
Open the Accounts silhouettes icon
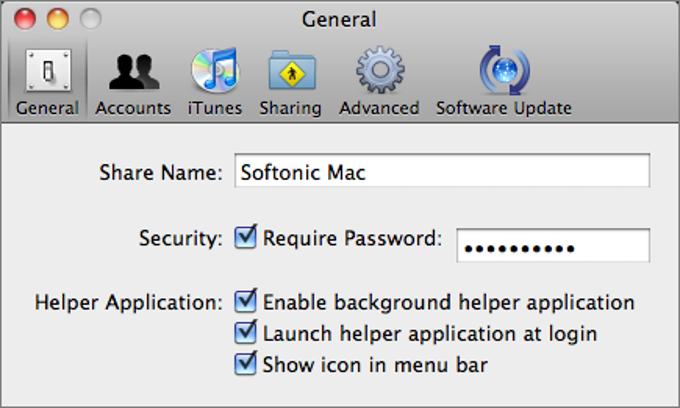coord(133,71)
